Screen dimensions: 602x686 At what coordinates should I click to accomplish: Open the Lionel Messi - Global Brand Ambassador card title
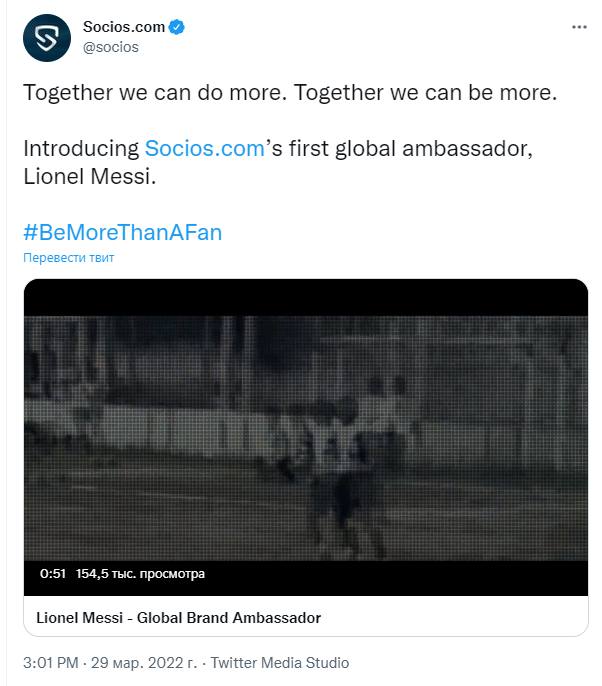point(178,618)
